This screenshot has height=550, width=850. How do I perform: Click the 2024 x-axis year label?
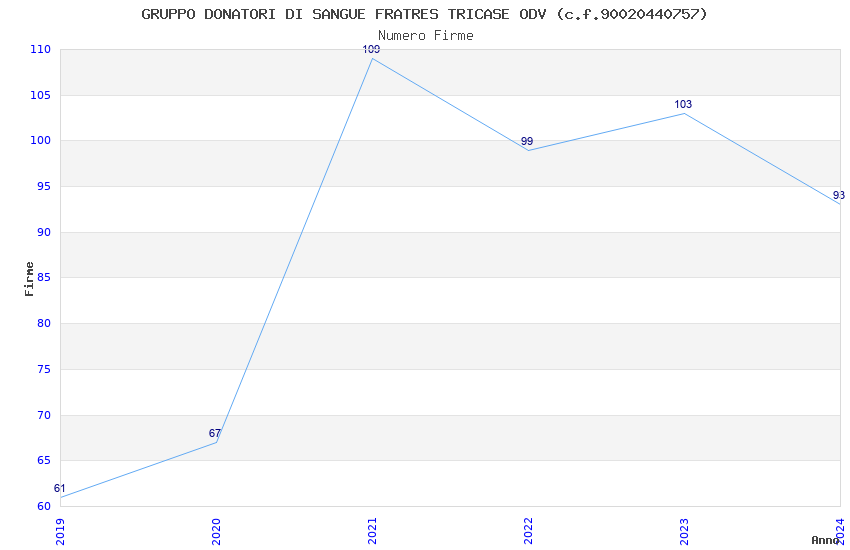tap(840, 532)
